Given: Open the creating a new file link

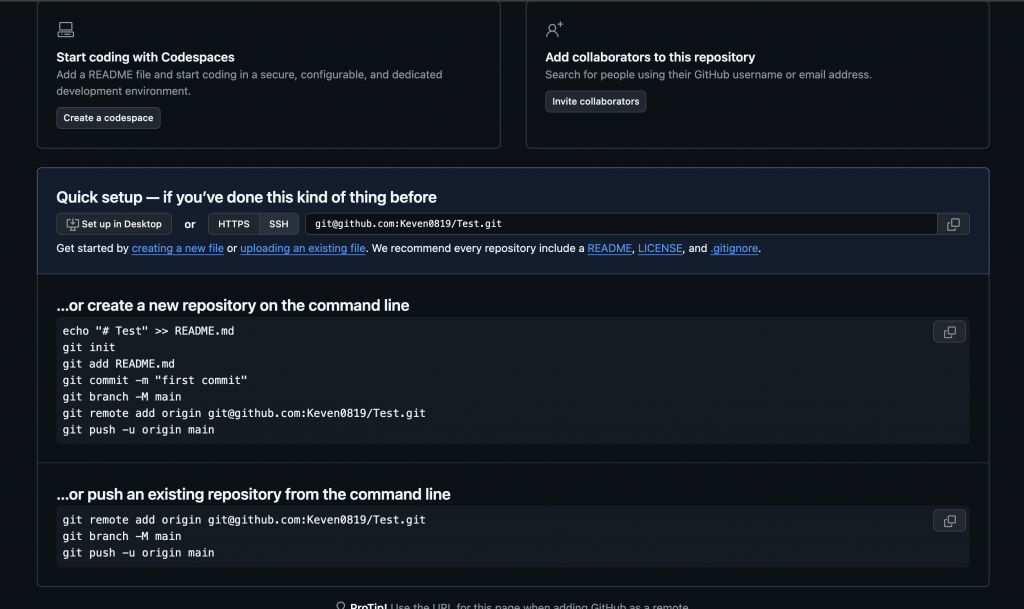Looking at the screenshot, I should [178, 248].
